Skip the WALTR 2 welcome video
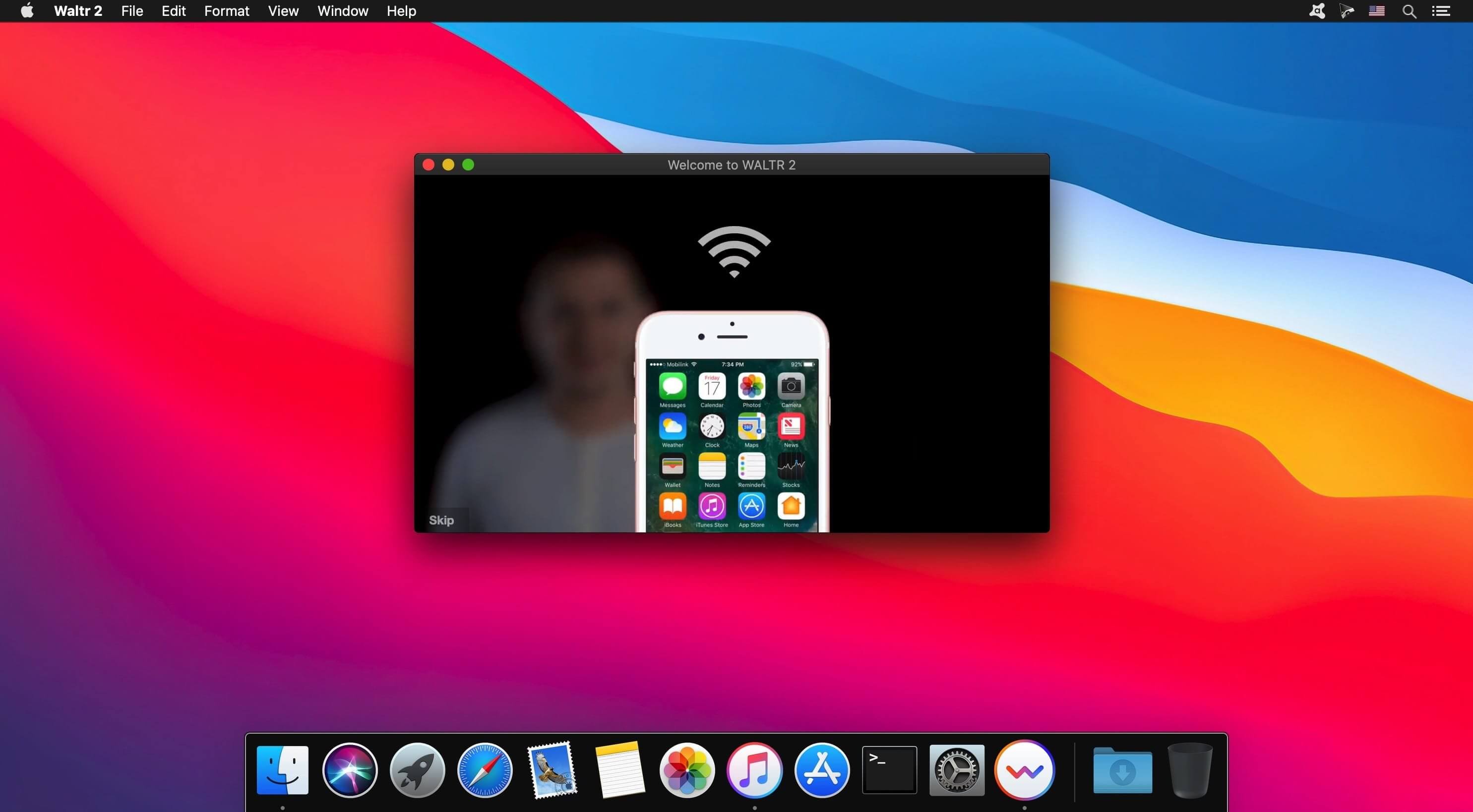1473x812 pixels. (x=441, y=520)
